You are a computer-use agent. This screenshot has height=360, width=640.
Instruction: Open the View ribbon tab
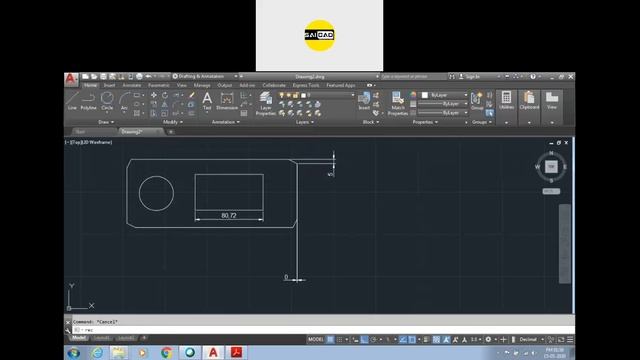[x=181, y=85]
